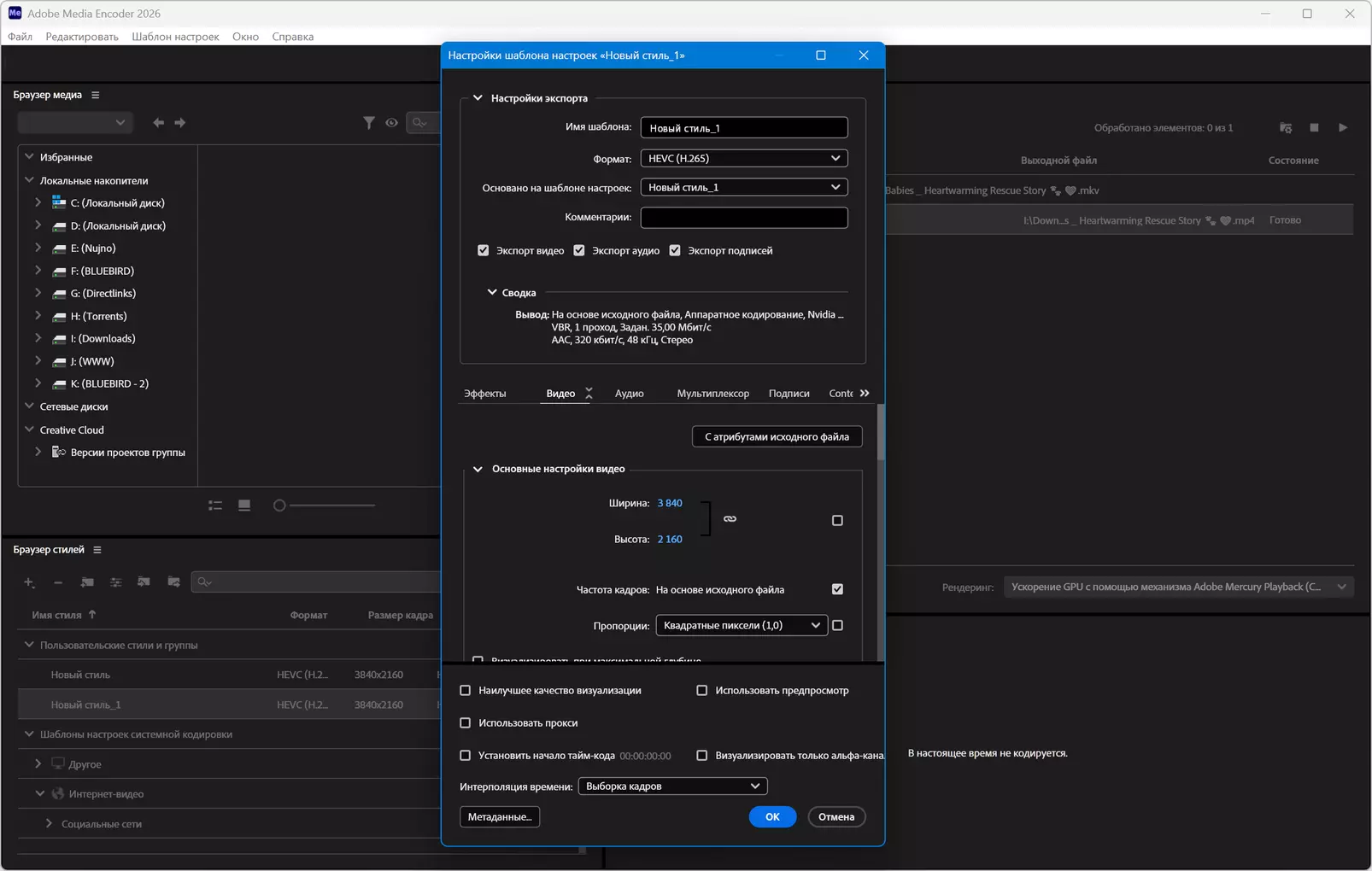Open the Шаблон настроек menu

175,37
